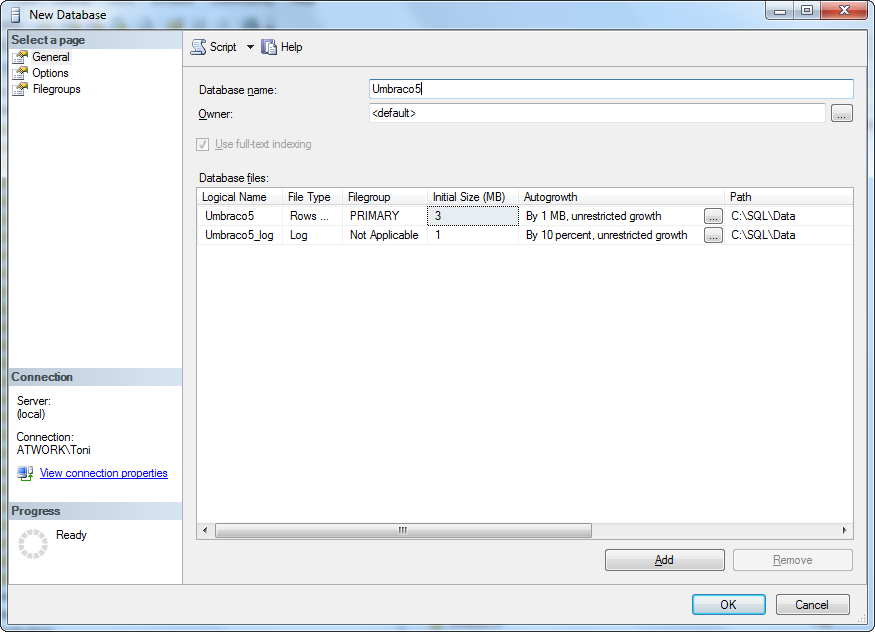Viewport: 875px width, 632px height.
Task: Click the connection properties computer icon
Action: tap(25, 473)
